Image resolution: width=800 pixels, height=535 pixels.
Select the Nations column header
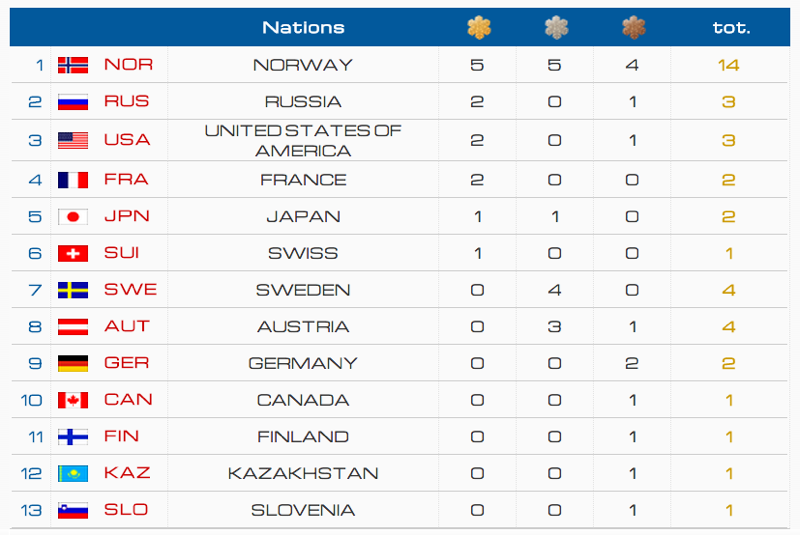point(303,28)
